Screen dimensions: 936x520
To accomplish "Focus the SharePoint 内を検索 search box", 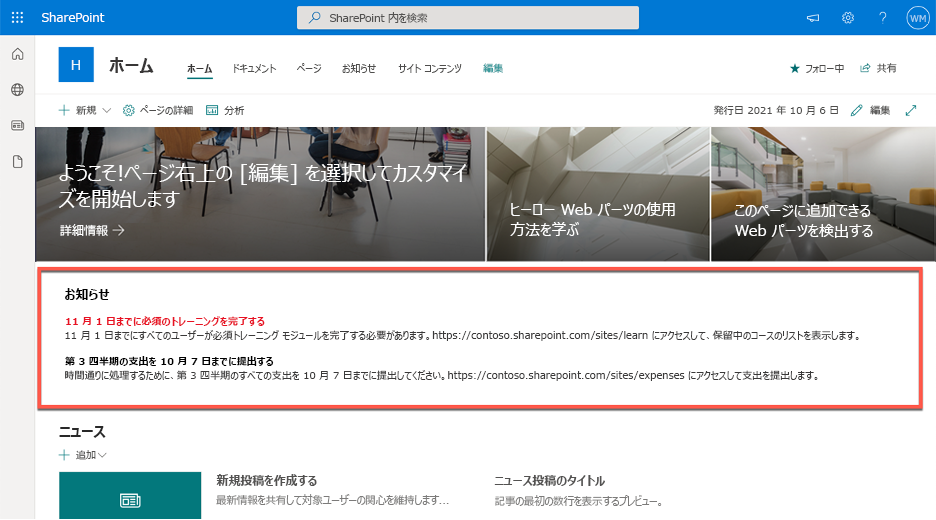I will (467, 18).
